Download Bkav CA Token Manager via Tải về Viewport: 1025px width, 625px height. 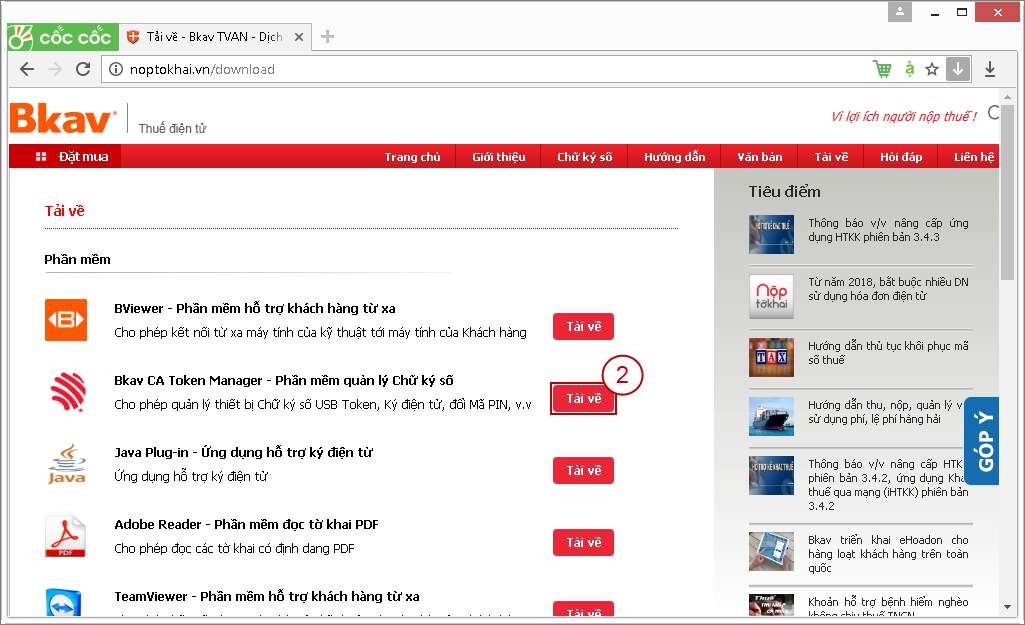click(583, 399)
